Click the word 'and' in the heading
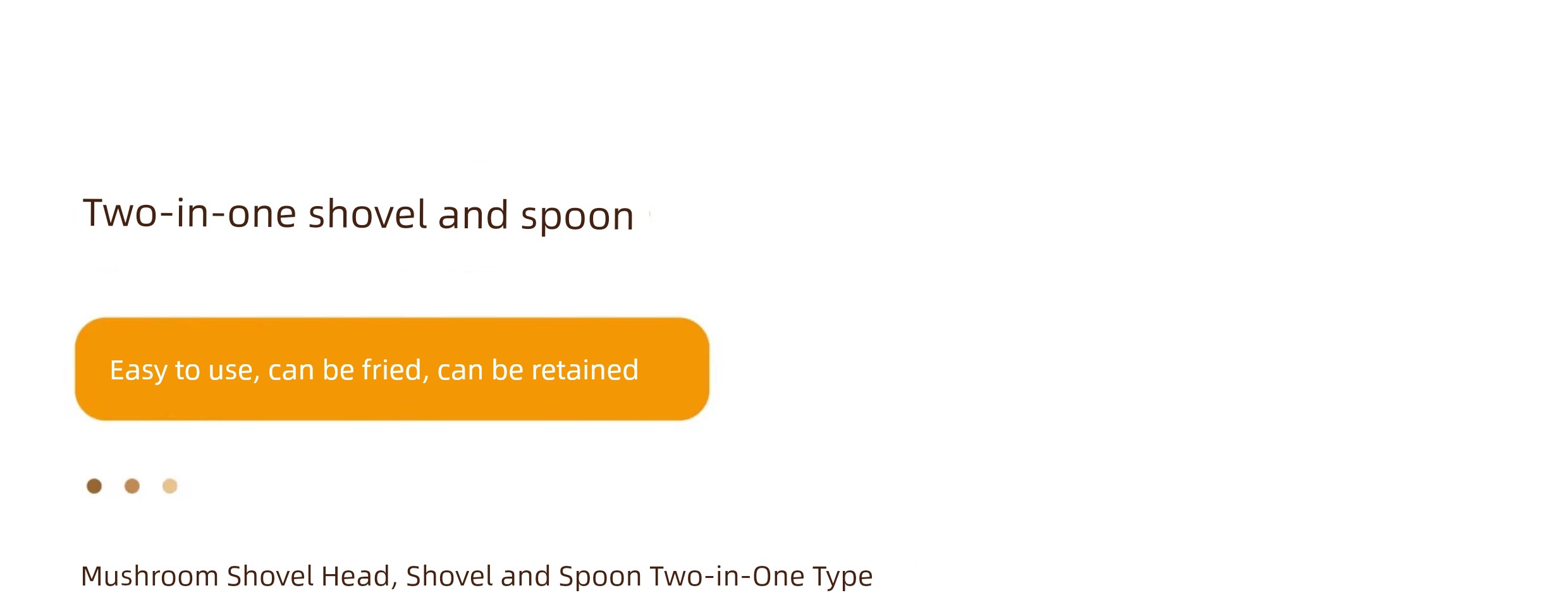 coord(474,215)
